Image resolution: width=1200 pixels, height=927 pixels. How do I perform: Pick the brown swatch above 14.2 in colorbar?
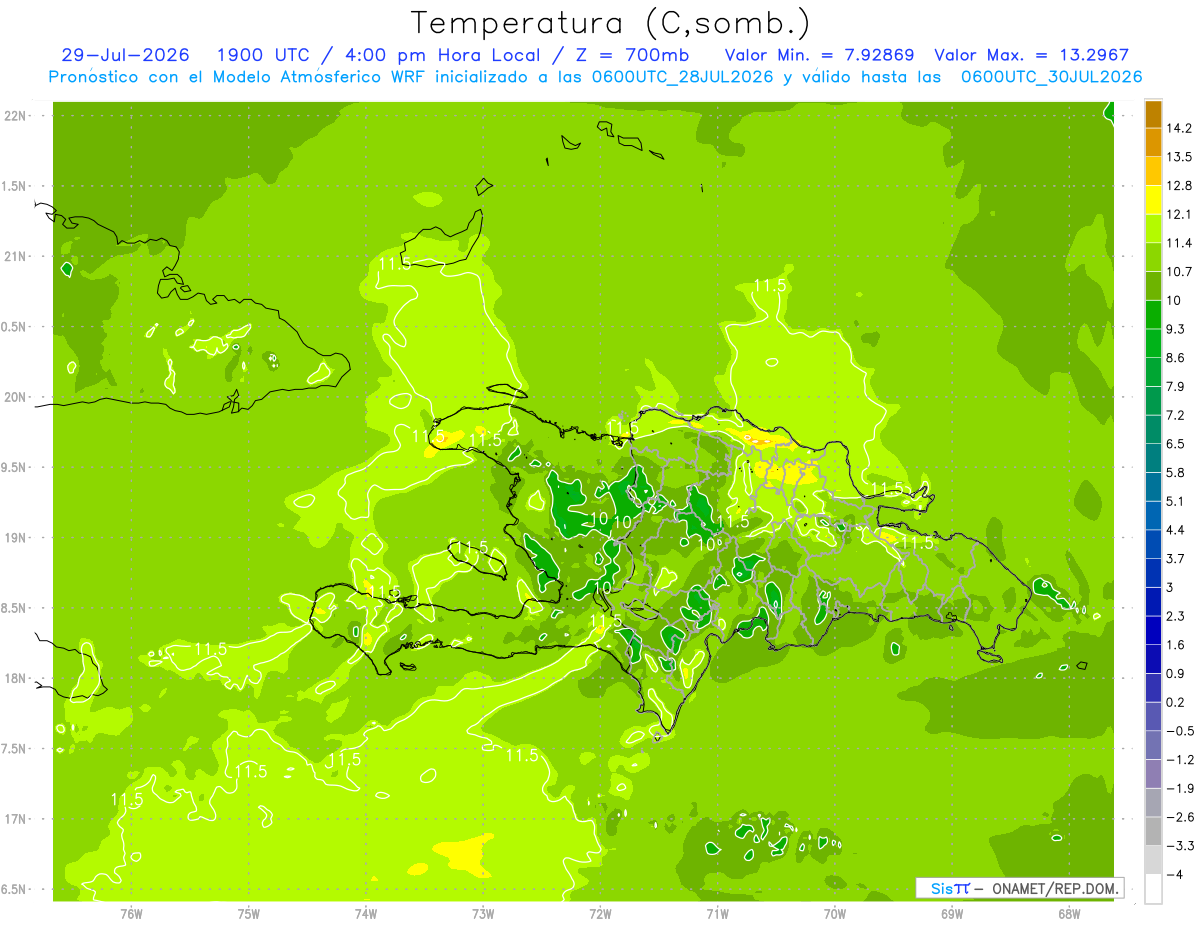click(1153, 114)
